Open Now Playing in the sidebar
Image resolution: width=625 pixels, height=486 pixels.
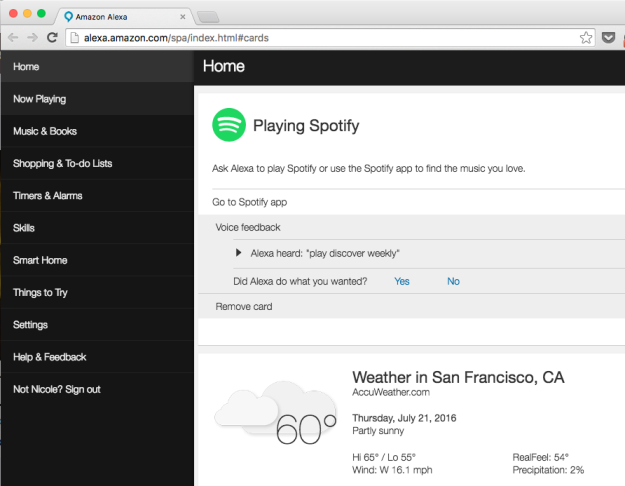click(97, 99)
